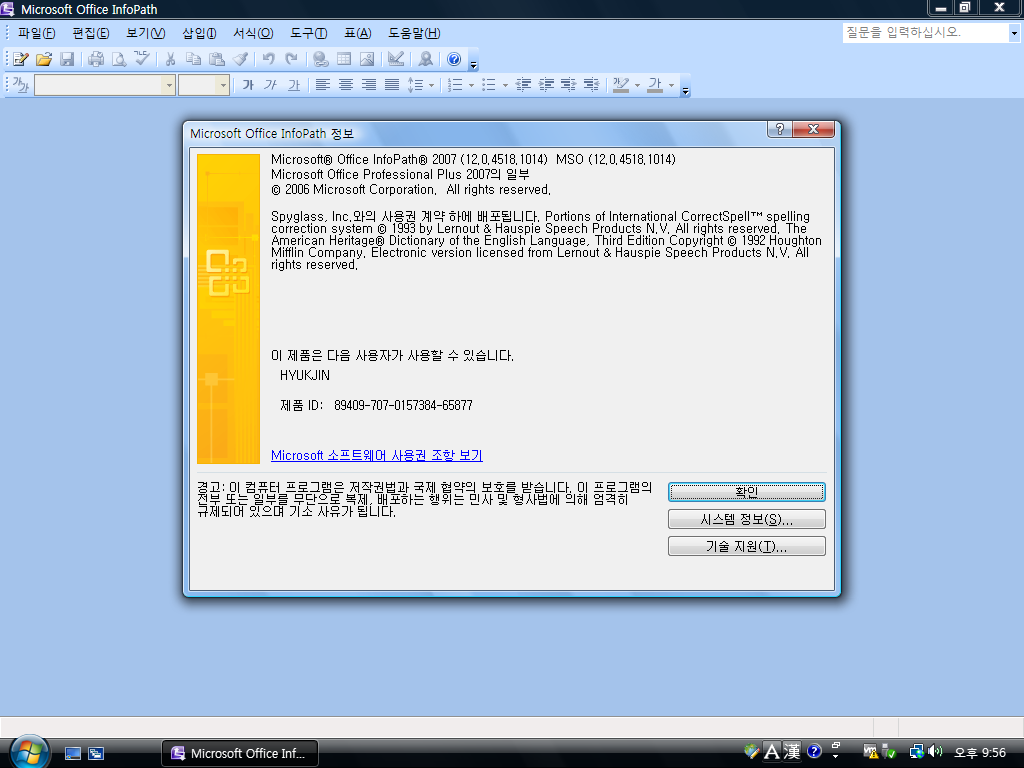Apply the font color swatch button
The height and width of the screenshot is (768, 1024).
pyautogui.click(x=655, y=85)
